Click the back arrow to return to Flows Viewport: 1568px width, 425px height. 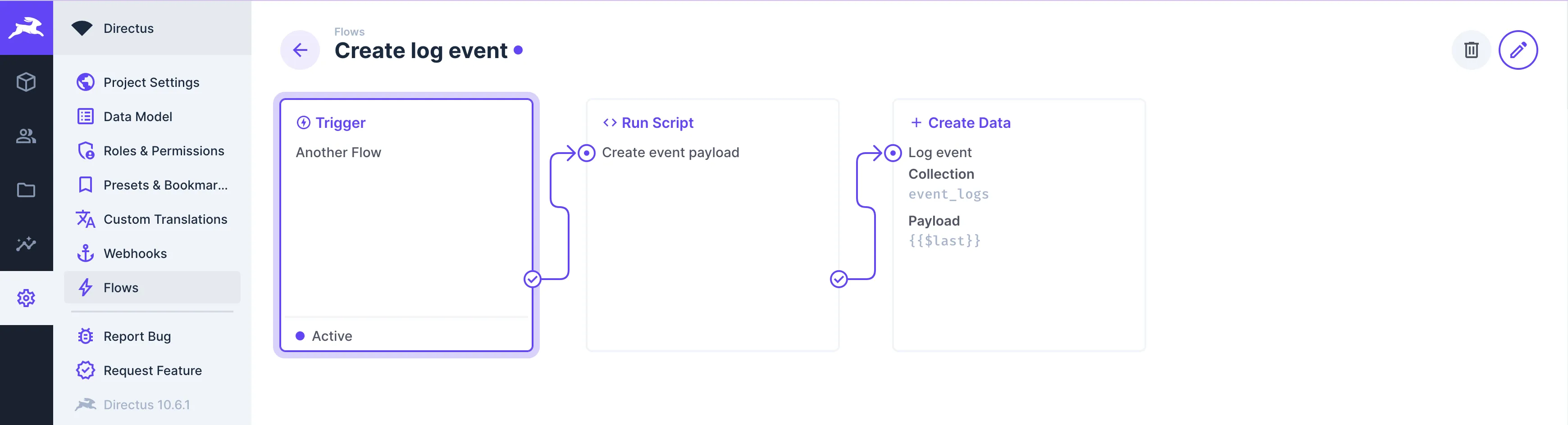[300, 50]
